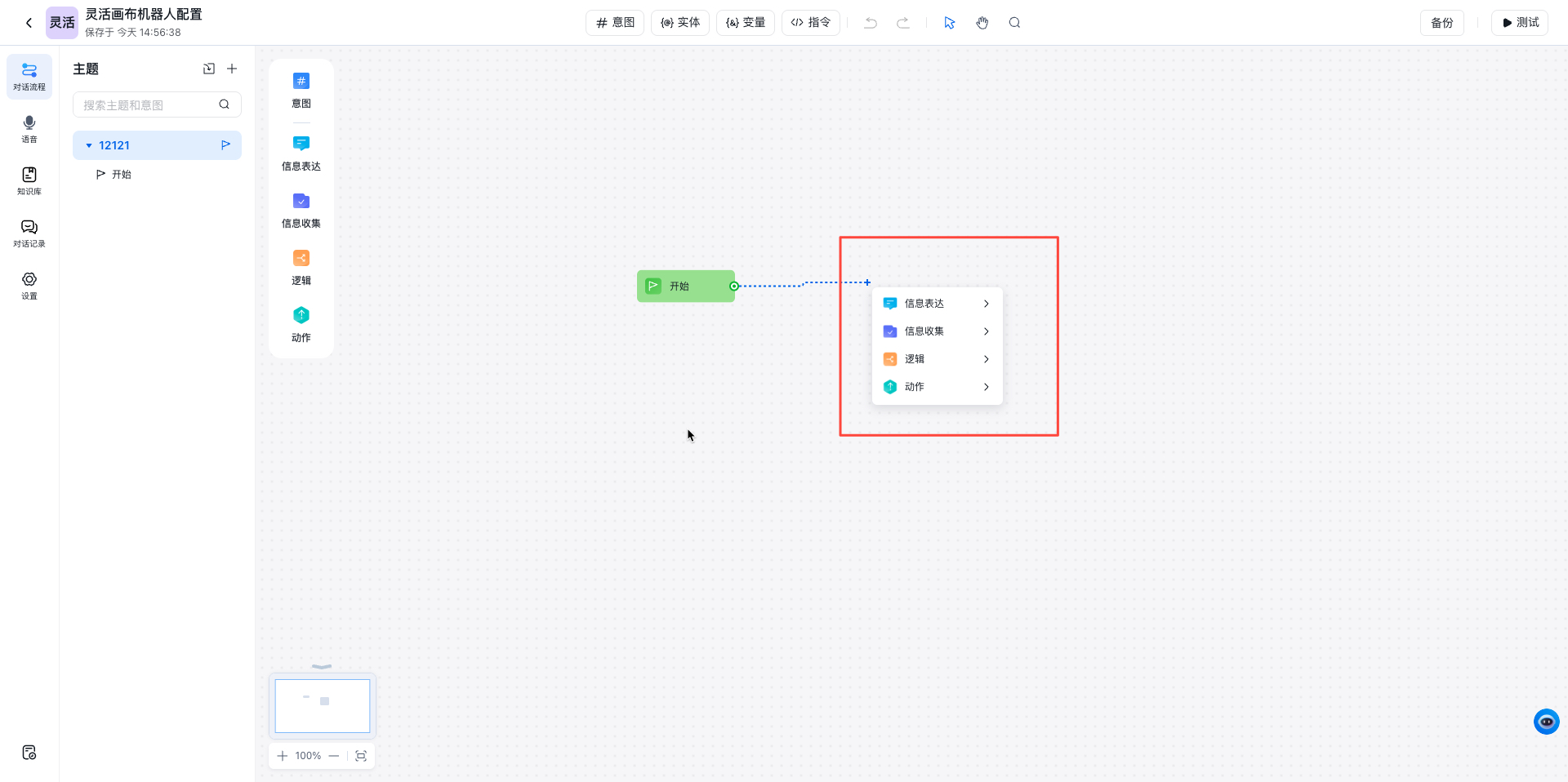Click the undo arrow
The width and height of the screenshot is (1568, 782).
[871, 23]
